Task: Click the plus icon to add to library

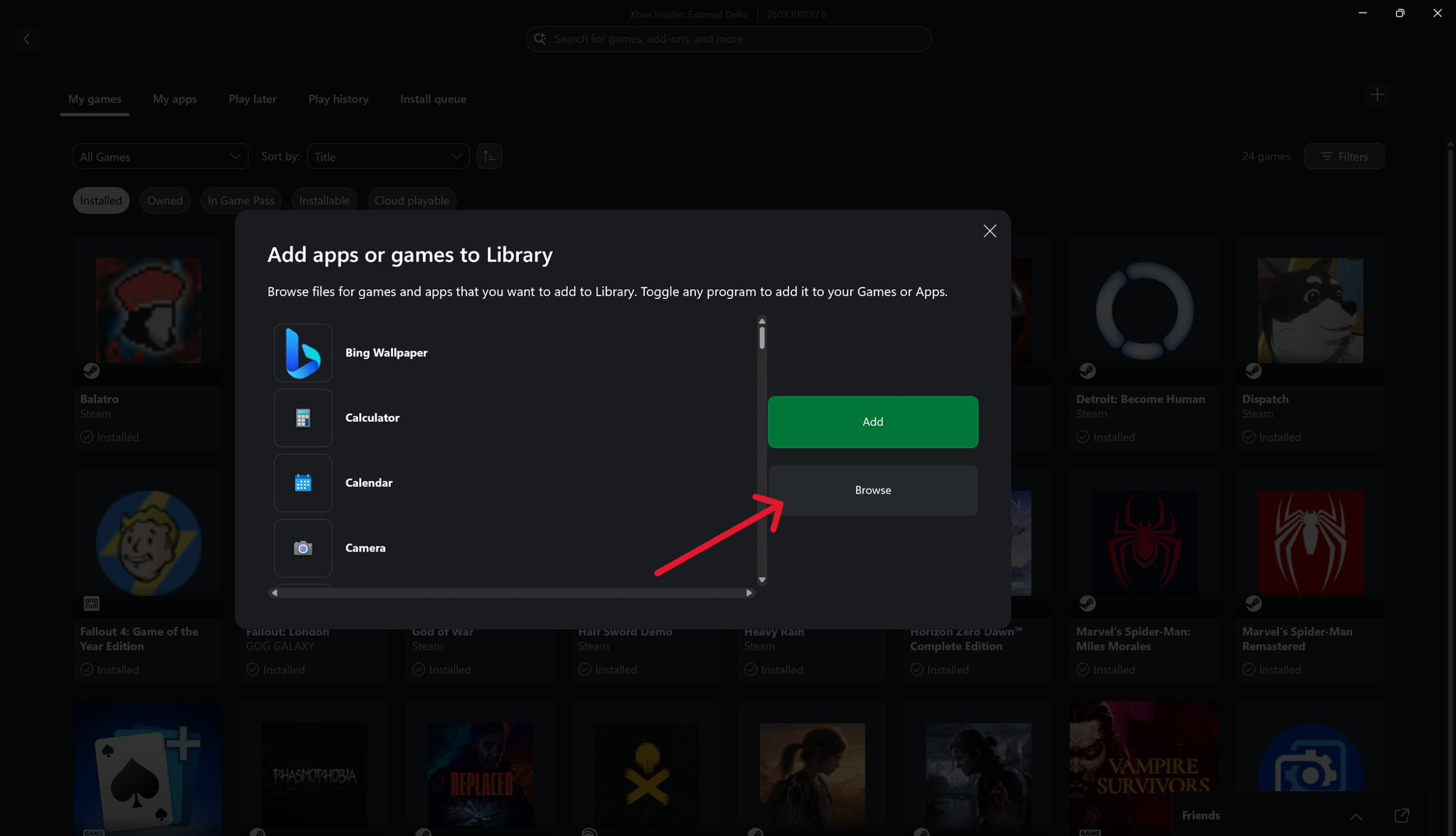Action: pos(1377,95)
